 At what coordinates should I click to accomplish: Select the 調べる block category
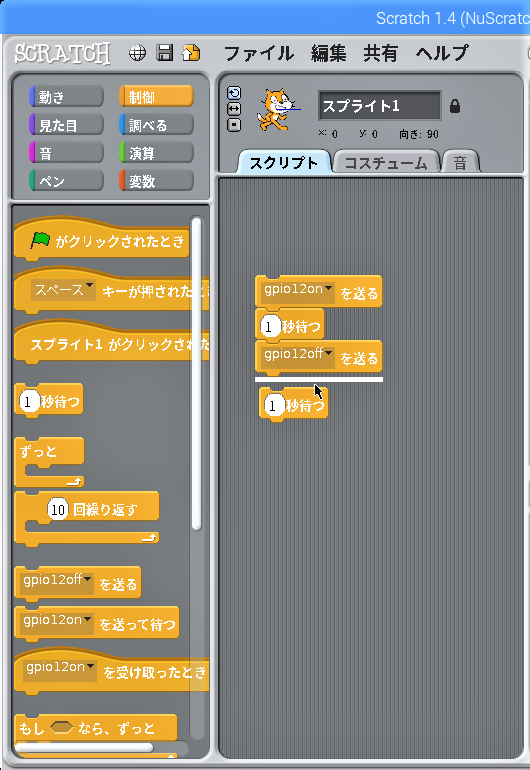(156, 125)
